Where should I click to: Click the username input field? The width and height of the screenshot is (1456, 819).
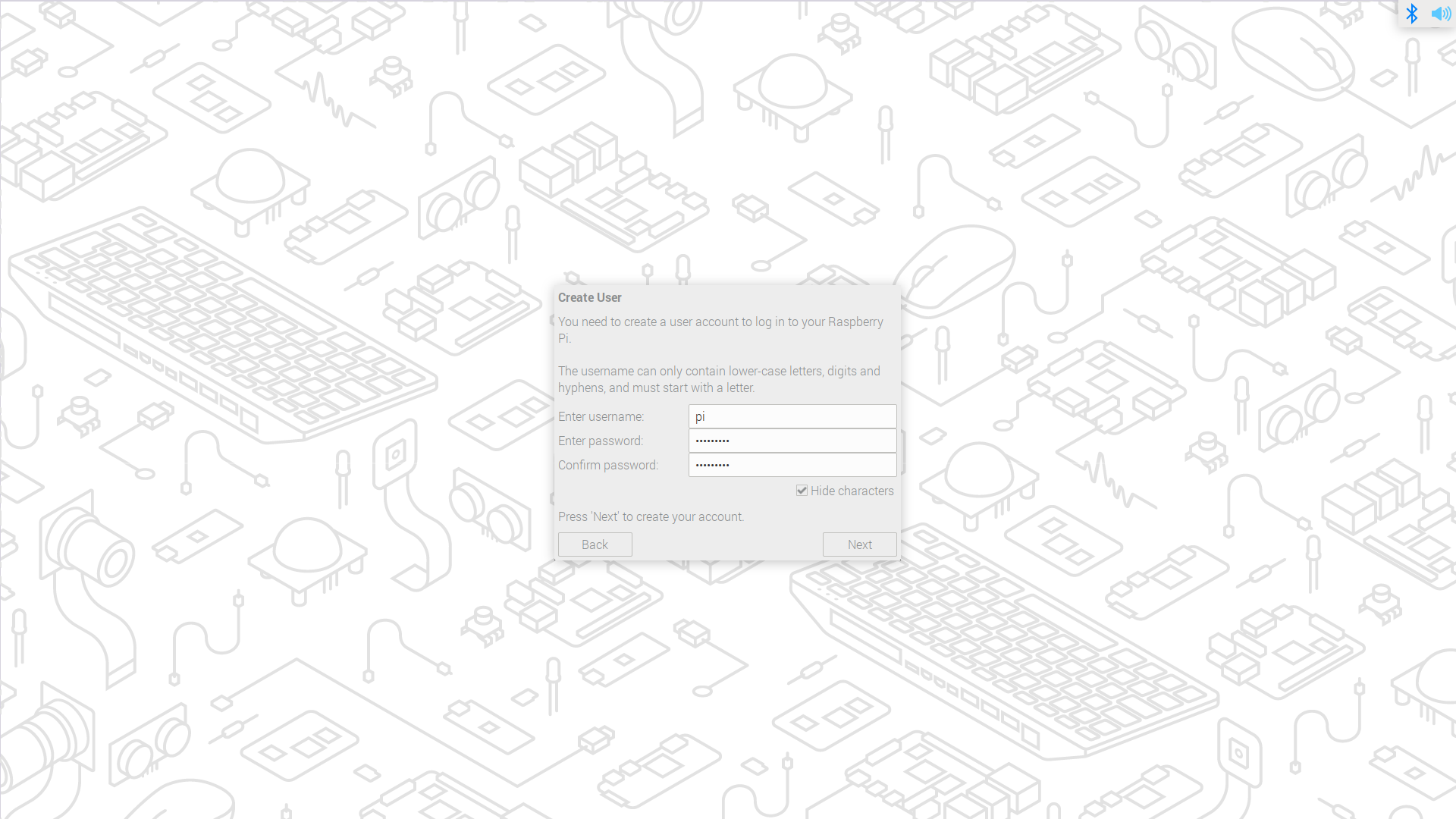pyautogui.click(x=792, y=416)
